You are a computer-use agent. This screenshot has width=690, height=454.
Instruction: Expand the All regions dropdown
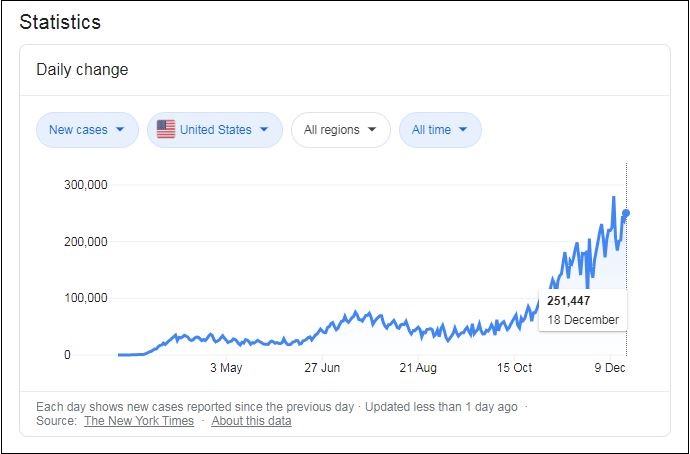pos(340,130)
